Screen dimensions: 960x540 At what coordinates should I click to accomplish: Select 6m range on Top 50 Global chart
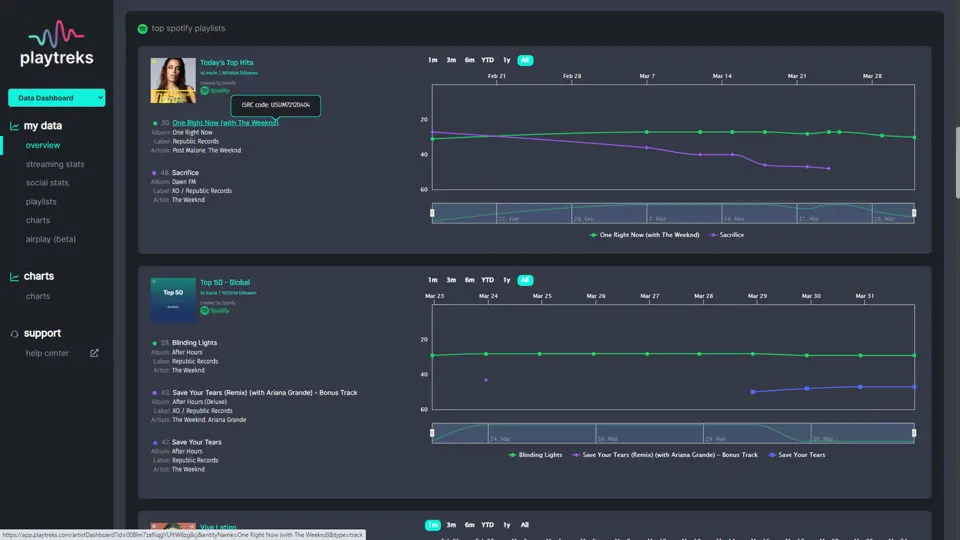470,280
